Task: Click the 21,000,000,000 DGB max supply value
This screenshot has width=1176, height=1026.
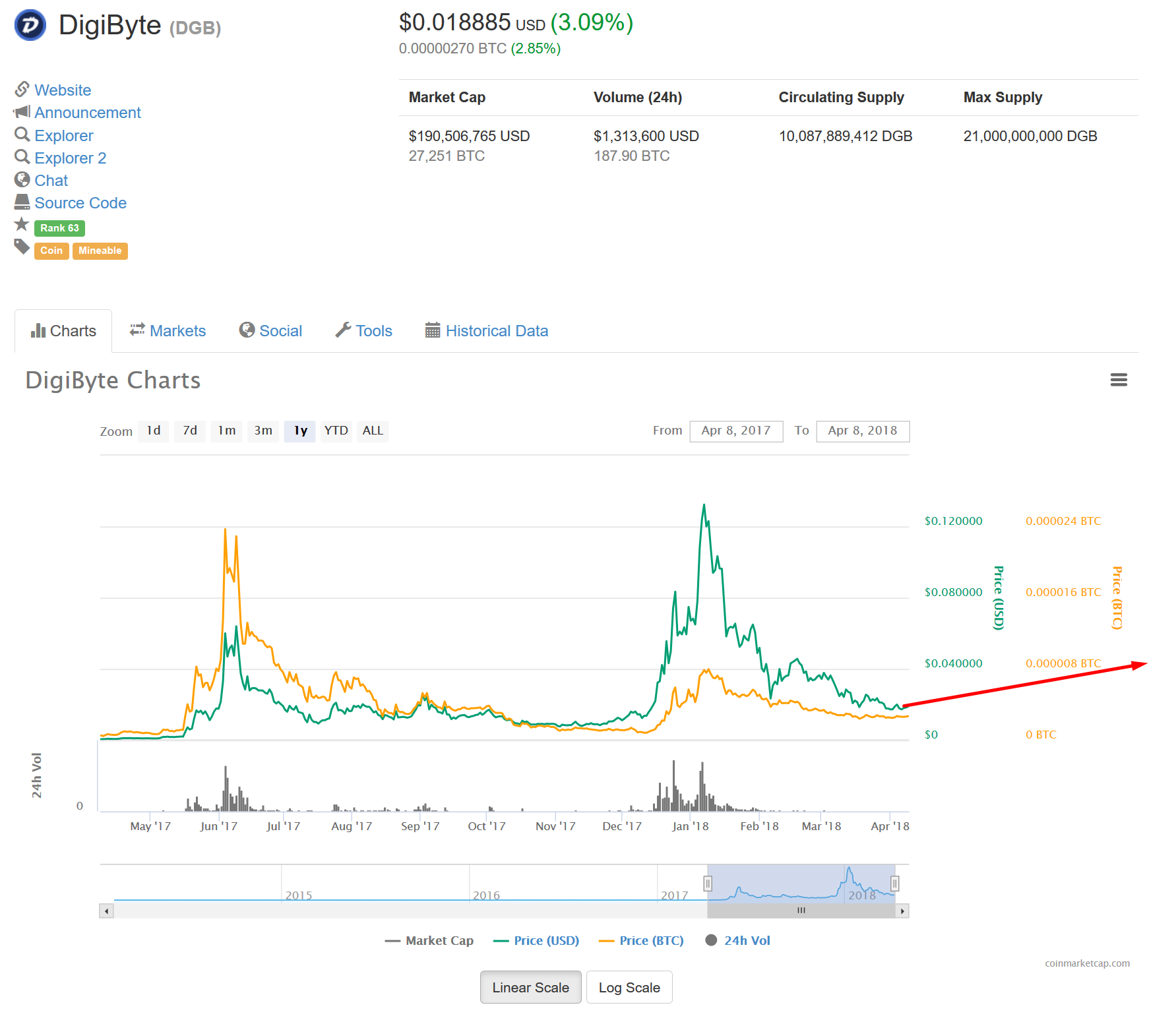Action: (x=1030, y=136)
